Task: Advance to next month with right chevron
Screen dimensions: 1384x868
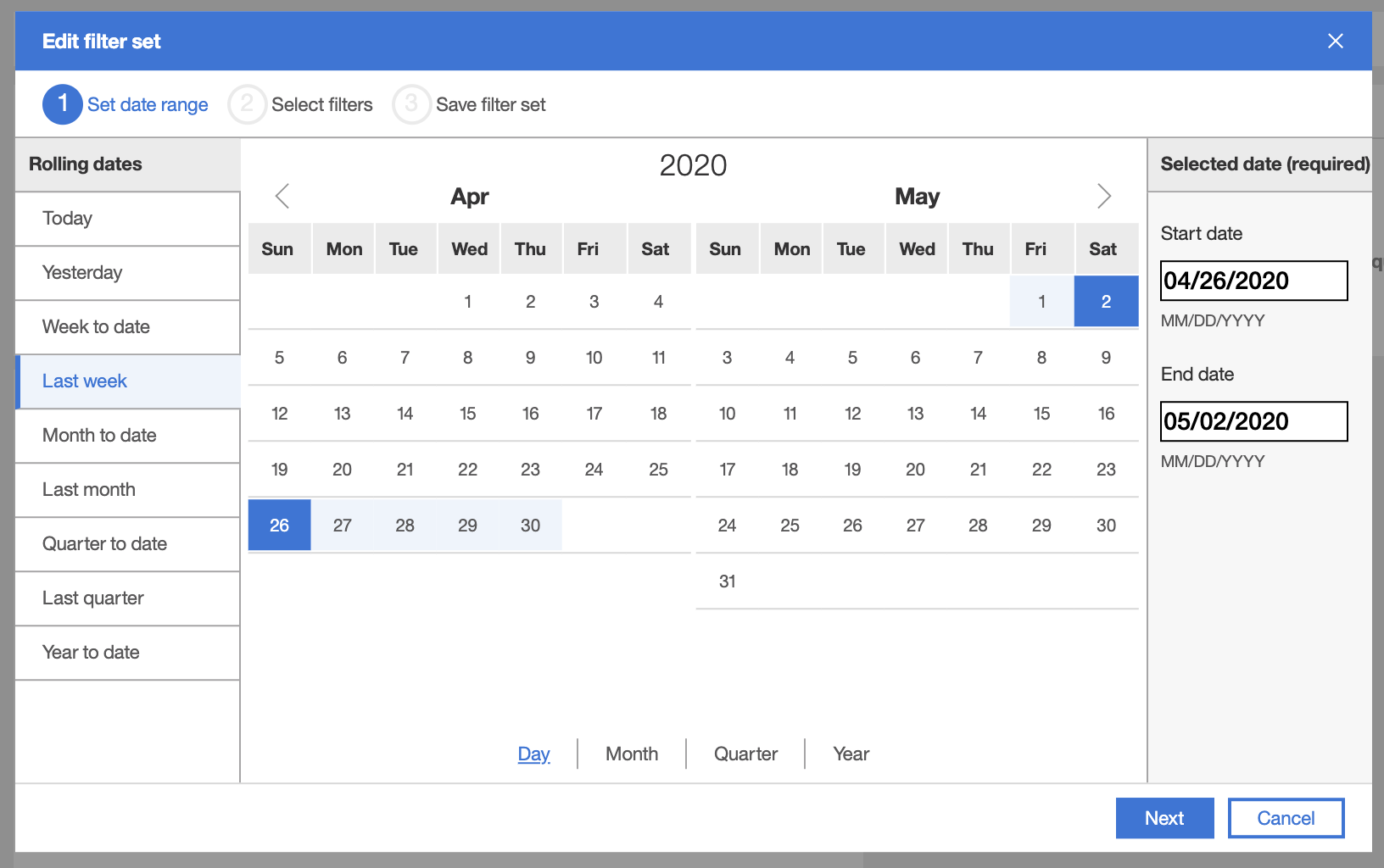Action: (x=1103, y=196)
